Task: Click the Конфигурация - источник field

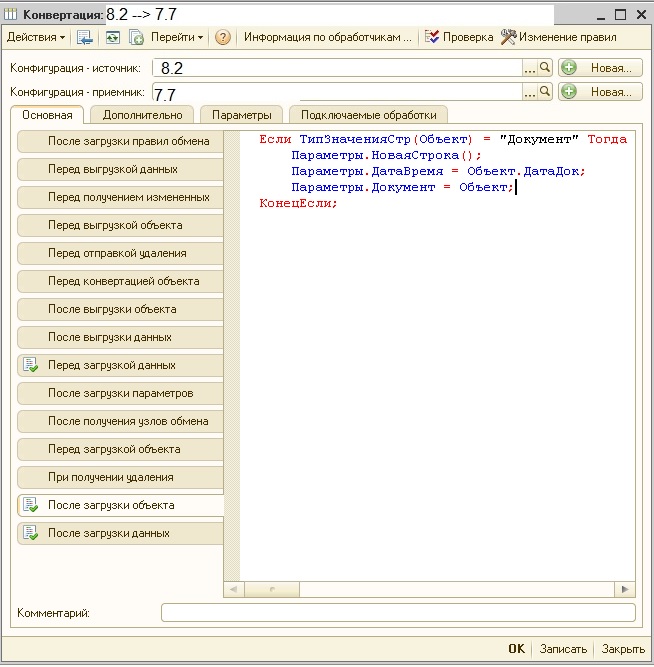Action: [337, 68]
